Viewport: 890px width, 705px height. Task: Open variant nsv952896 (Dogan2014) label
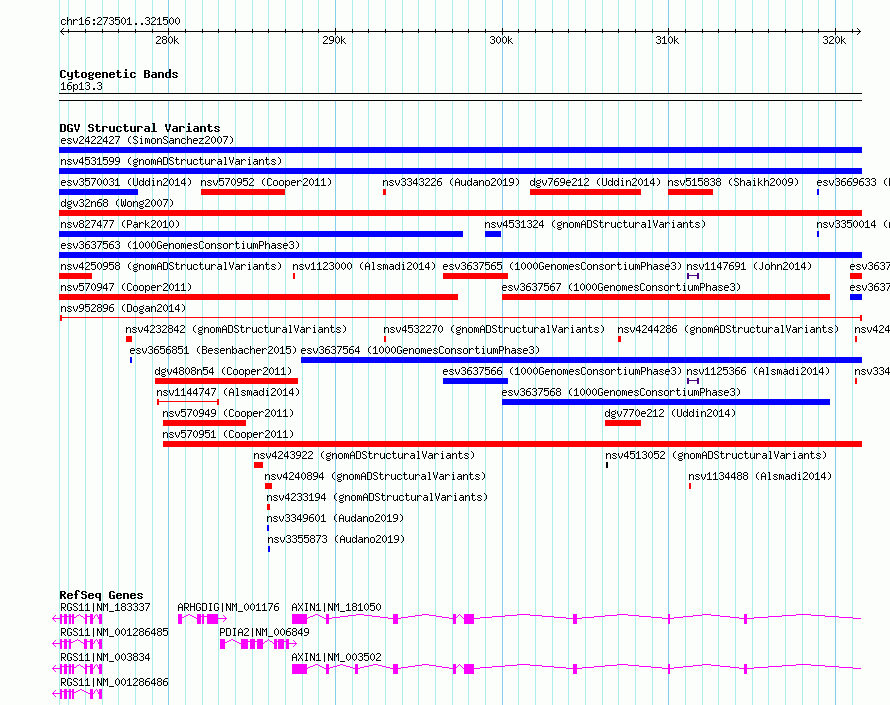[123, 308]
